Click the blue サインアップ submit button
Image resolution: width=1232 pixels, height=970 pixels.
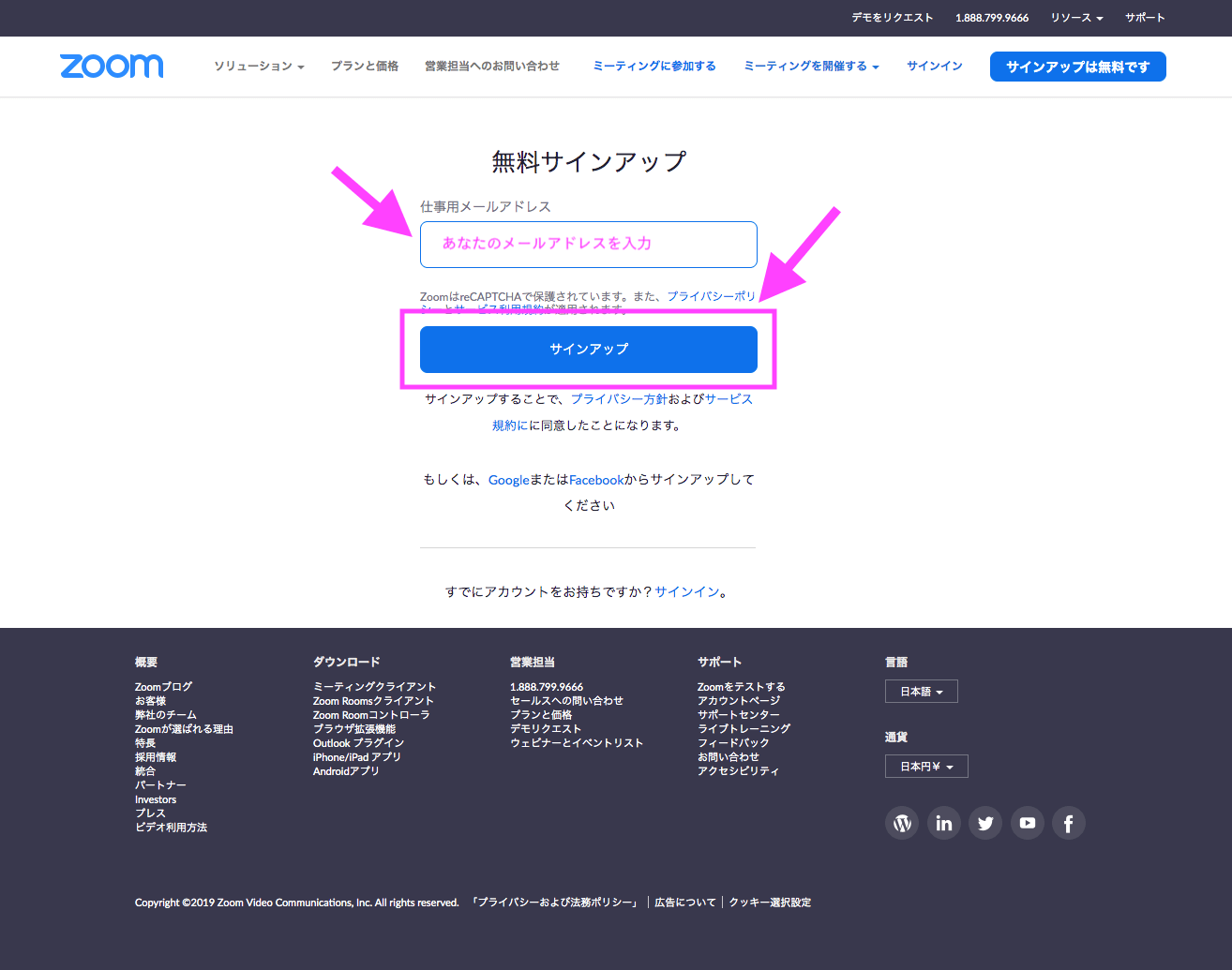(x=589, y=350)
